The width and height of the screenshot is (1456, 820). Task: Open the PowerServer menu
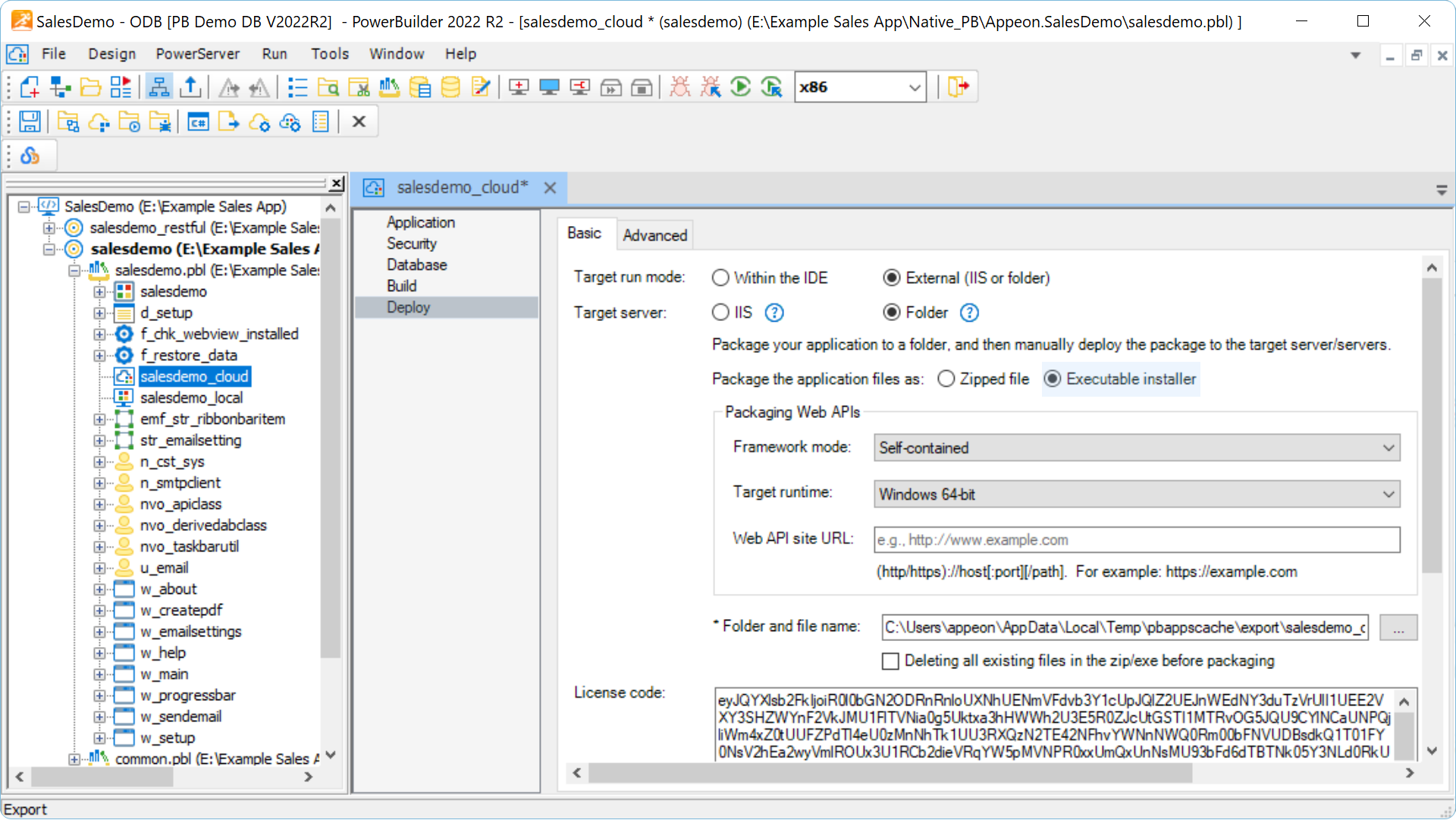pos(197,54)
